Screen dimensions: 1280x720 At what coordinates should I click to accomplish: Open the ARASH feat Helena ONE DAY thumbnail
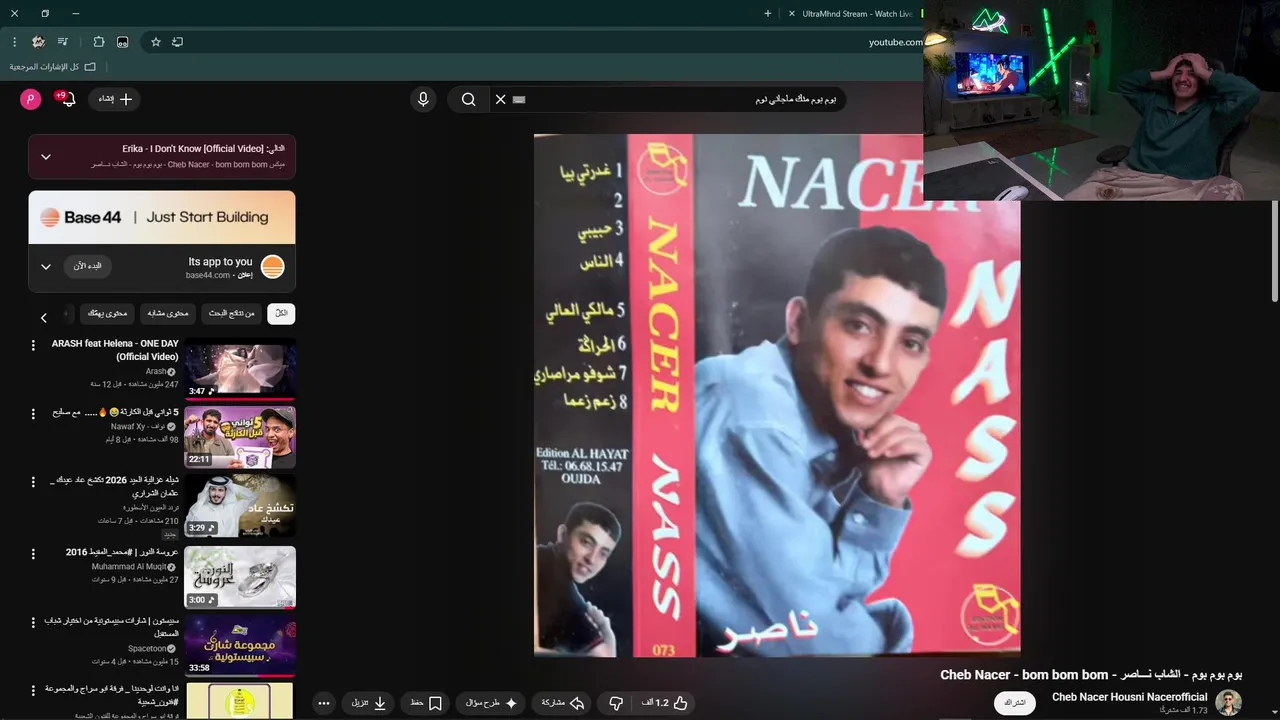point(240,370)
